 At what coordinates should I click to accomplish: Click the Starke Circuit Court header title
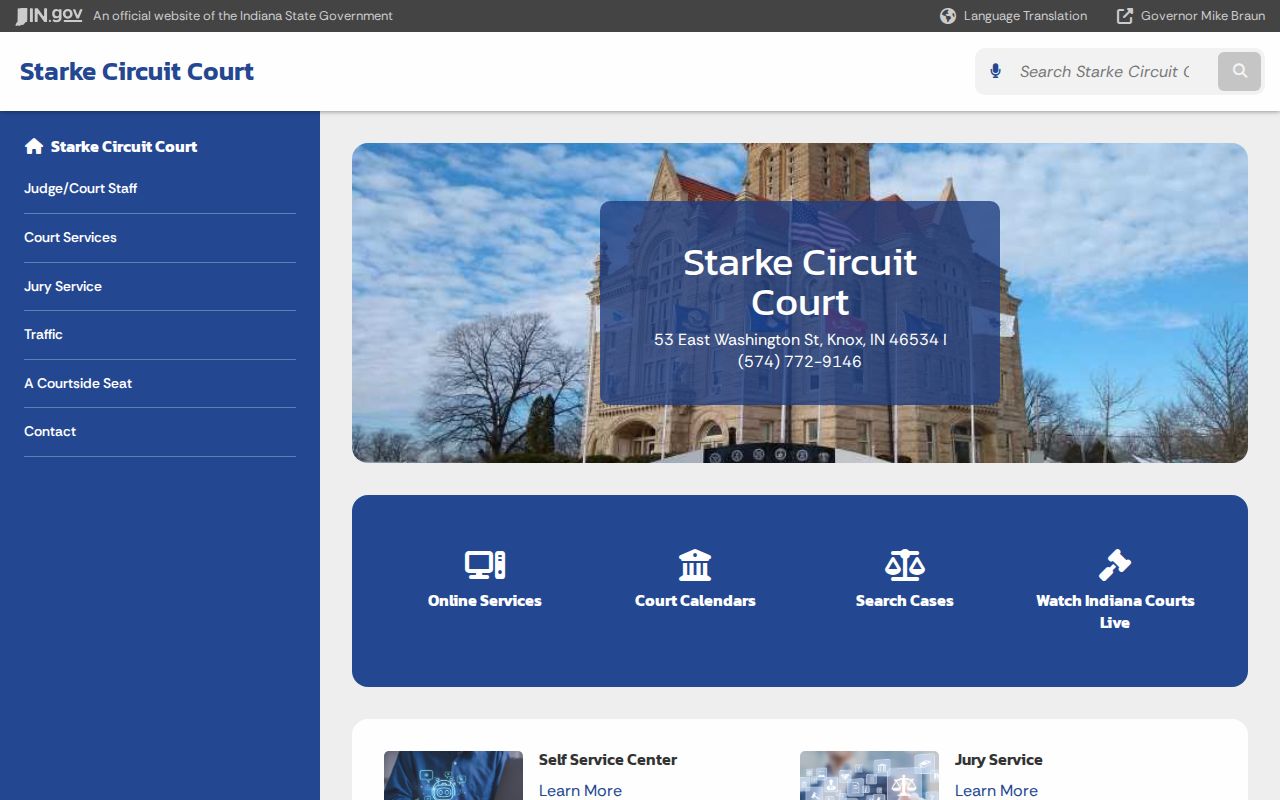tap(137, 71)
